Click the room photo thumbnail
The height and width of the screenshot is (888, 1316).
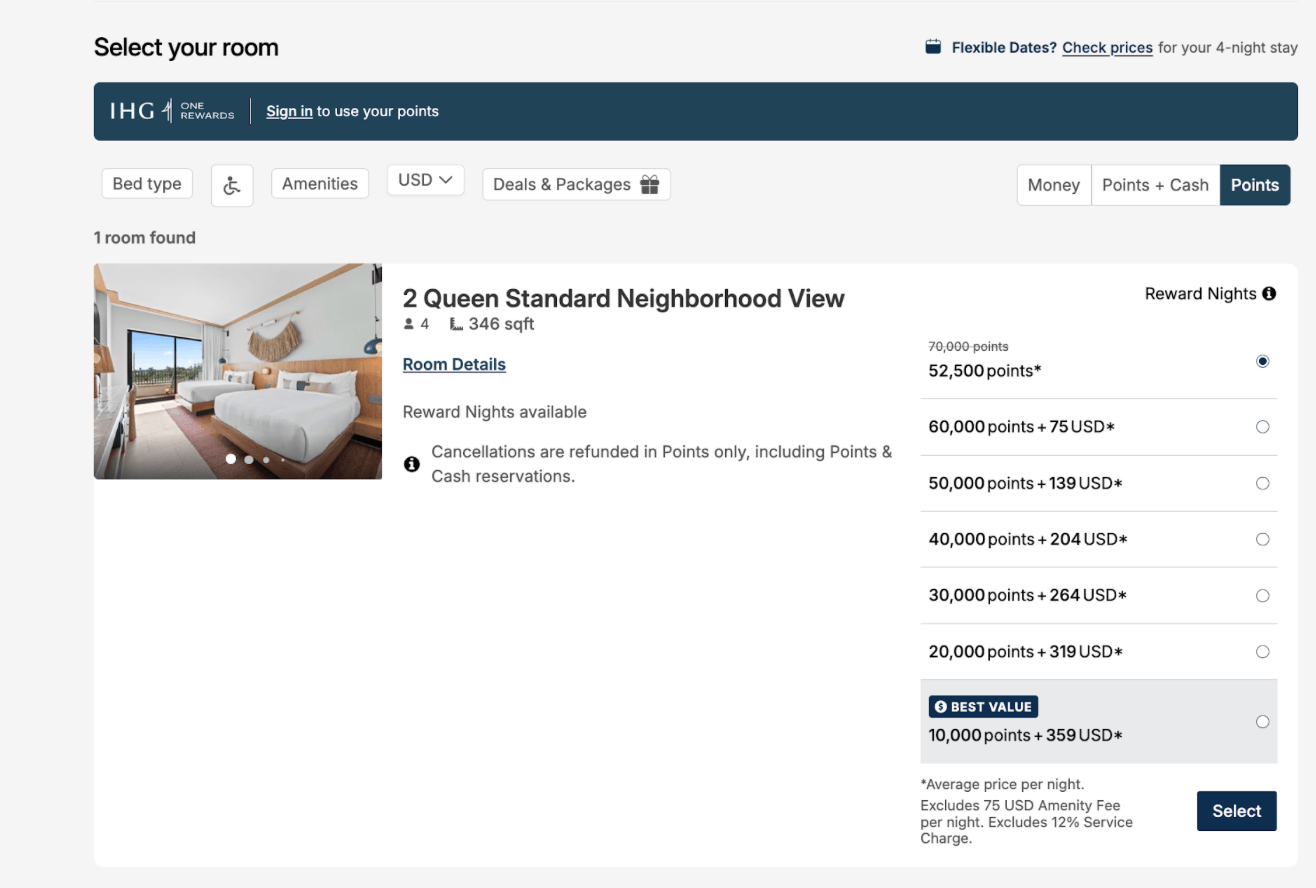click(238, 371)
